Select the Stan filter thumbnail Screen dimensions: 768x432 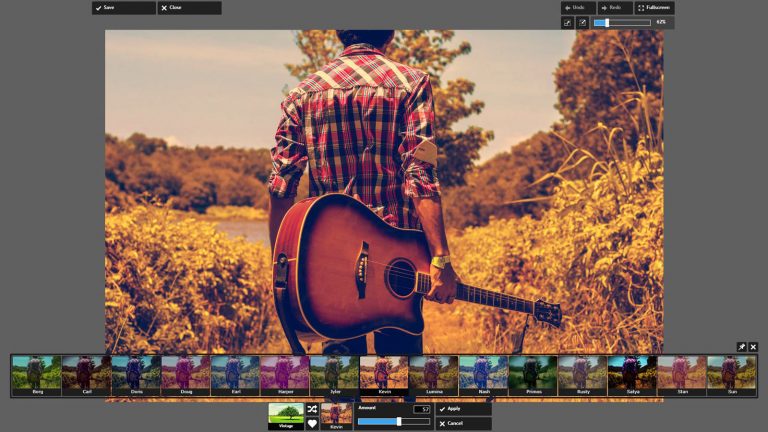pos(682,376)
